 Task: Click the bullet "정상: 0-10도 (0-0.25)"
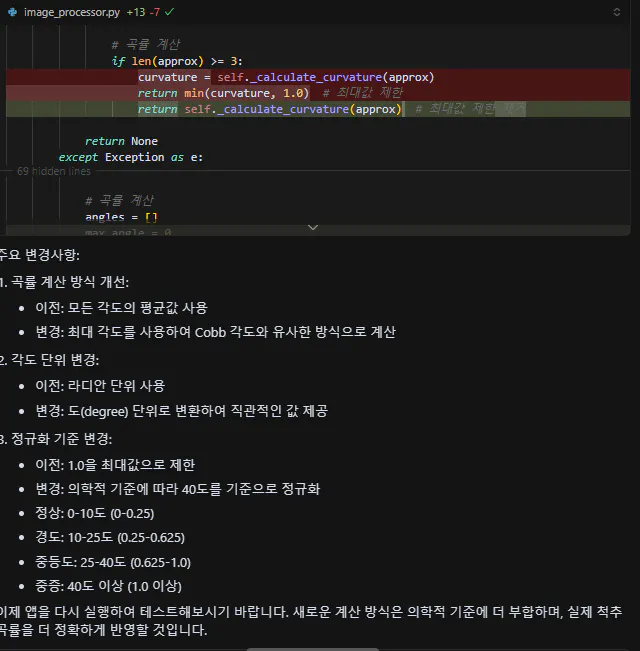95,514
